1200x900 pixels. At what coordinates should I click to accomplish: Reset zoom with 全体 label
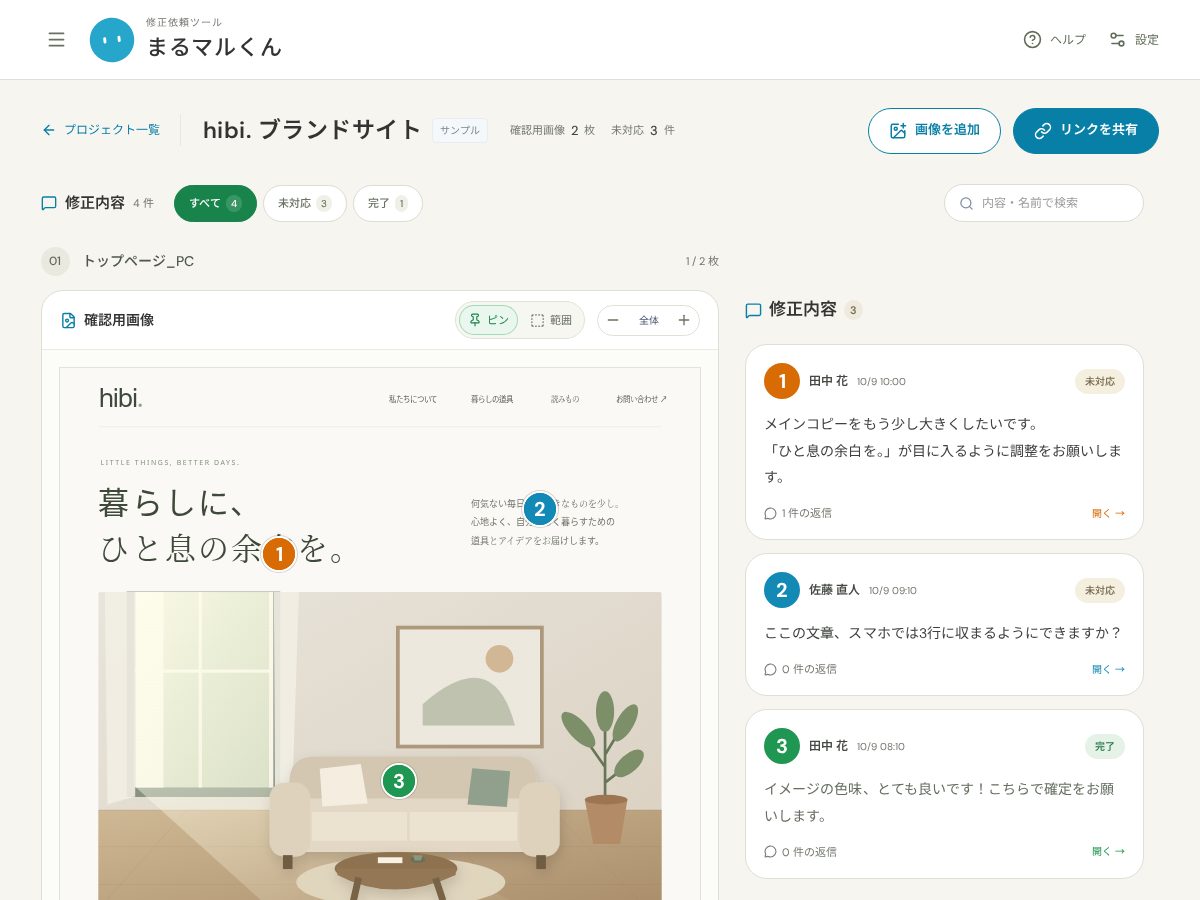tap(649, 320)
